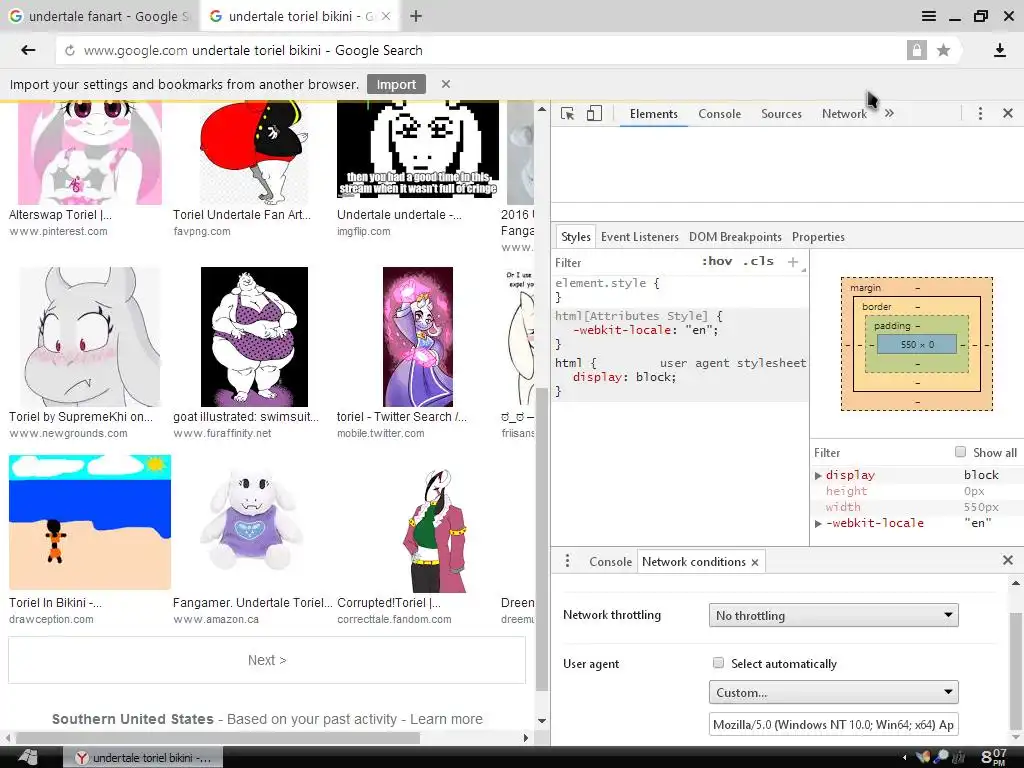The image size is (1024, 768).
Task: Toggle the device toolbar icon
Action: 594,114
